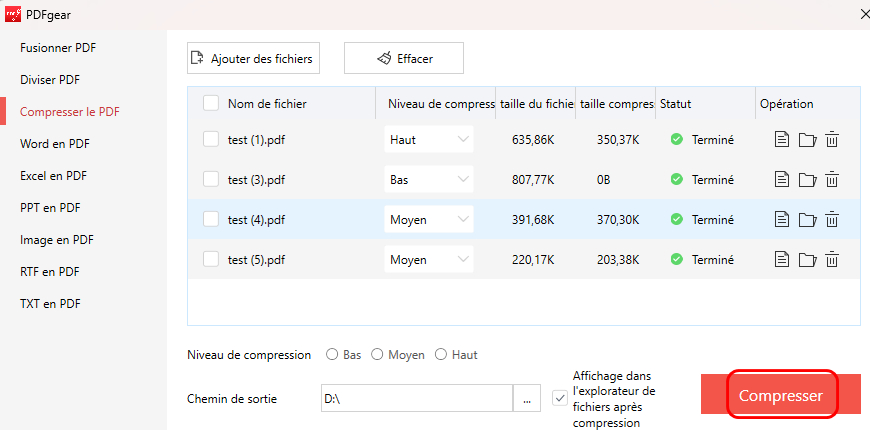Open compression level dropdown for test (1).pdf
Image resolution: width=870 pixels, height=430 pixels.
(x=429, y=140)
